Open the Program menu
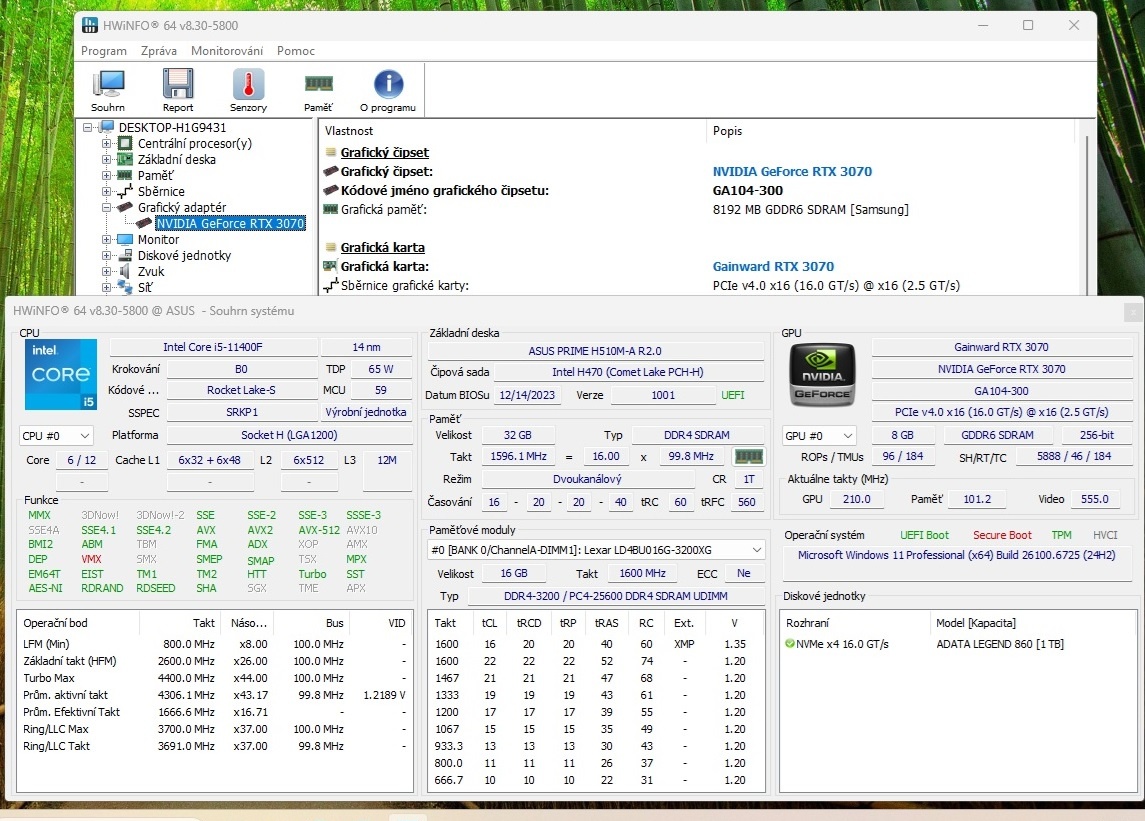Viewport: 1145px width, 821px height. tap(104, 50)
